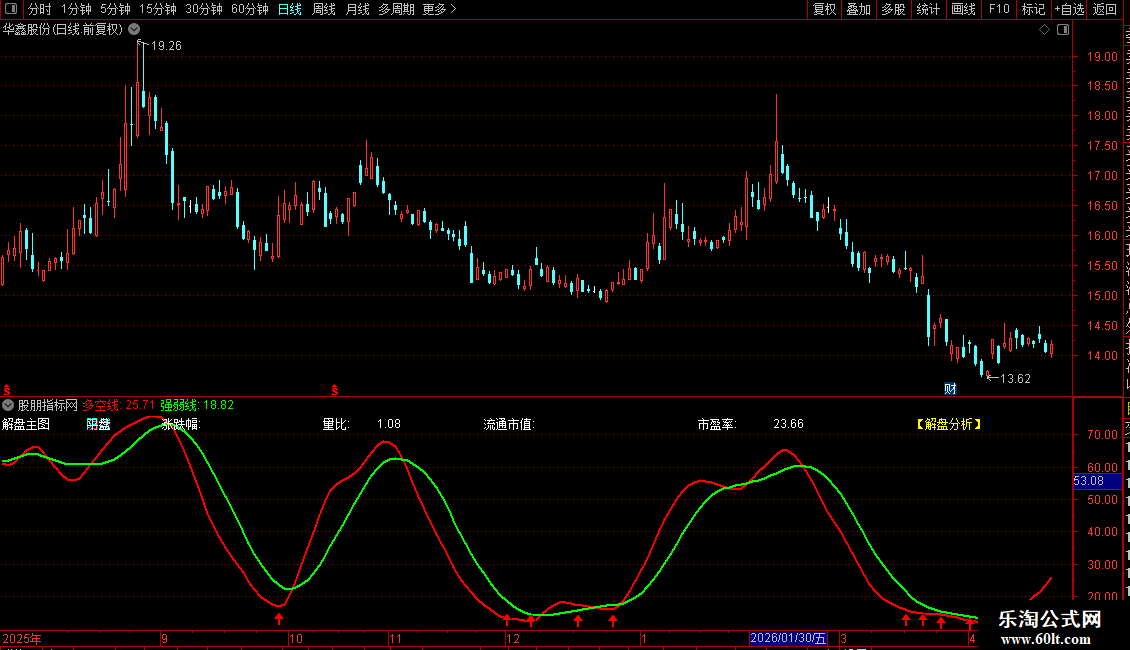Viewport: 1130px width, 650px height.
Task: Select the 5分钟 period tab
Action: (x=115, y=9)
